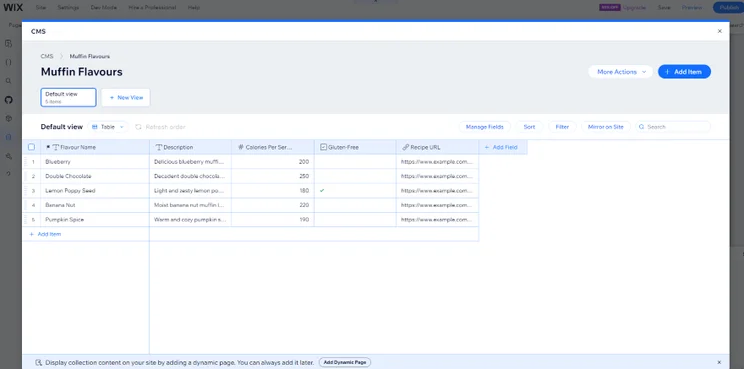744x369 pixels.
Task: Select the Pumpkin Spice cell
Action: coord(95,220)
